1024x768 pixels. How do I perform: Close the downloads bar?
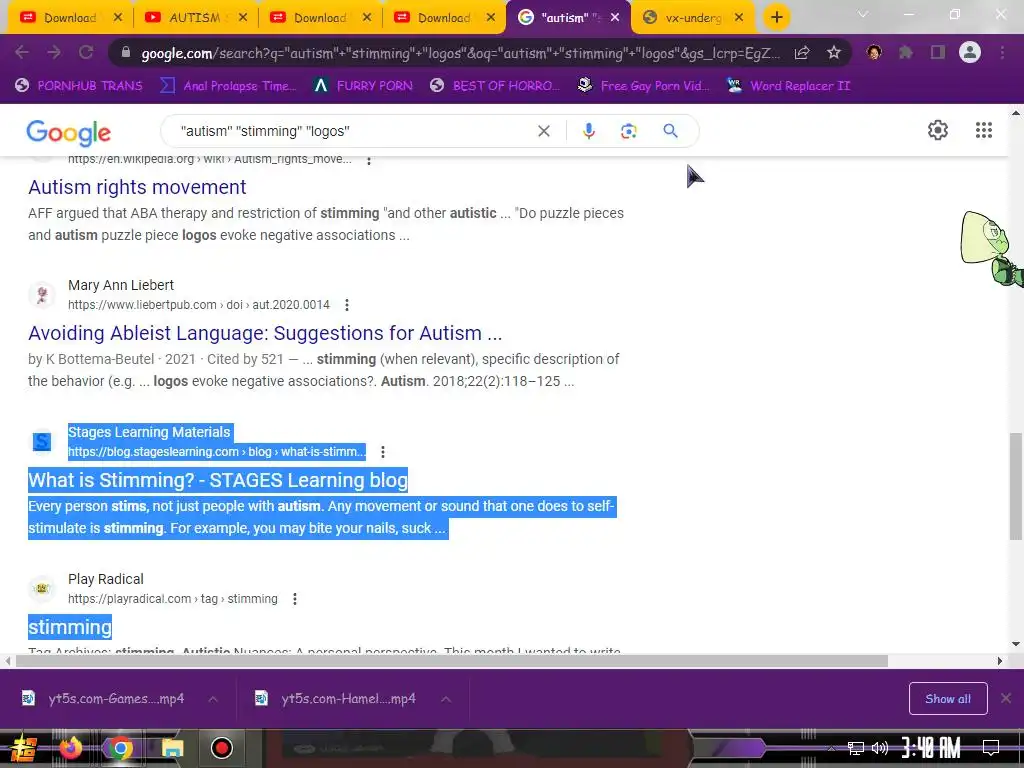pyautogui.click(x=1006, y=699)
